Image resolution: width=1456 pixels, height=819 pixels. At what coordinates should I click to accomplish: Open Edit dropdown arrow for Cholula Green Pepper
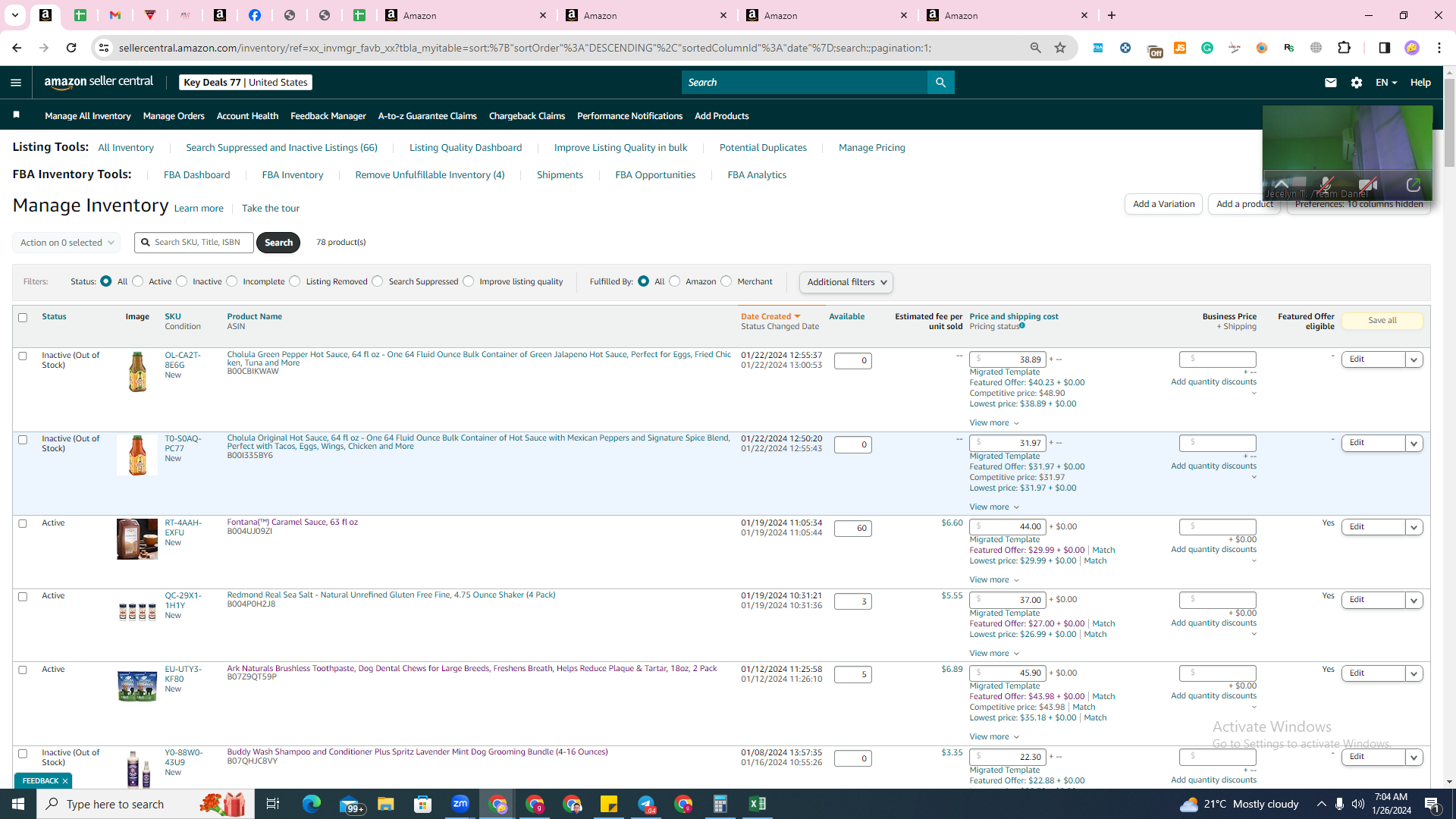1414,359
